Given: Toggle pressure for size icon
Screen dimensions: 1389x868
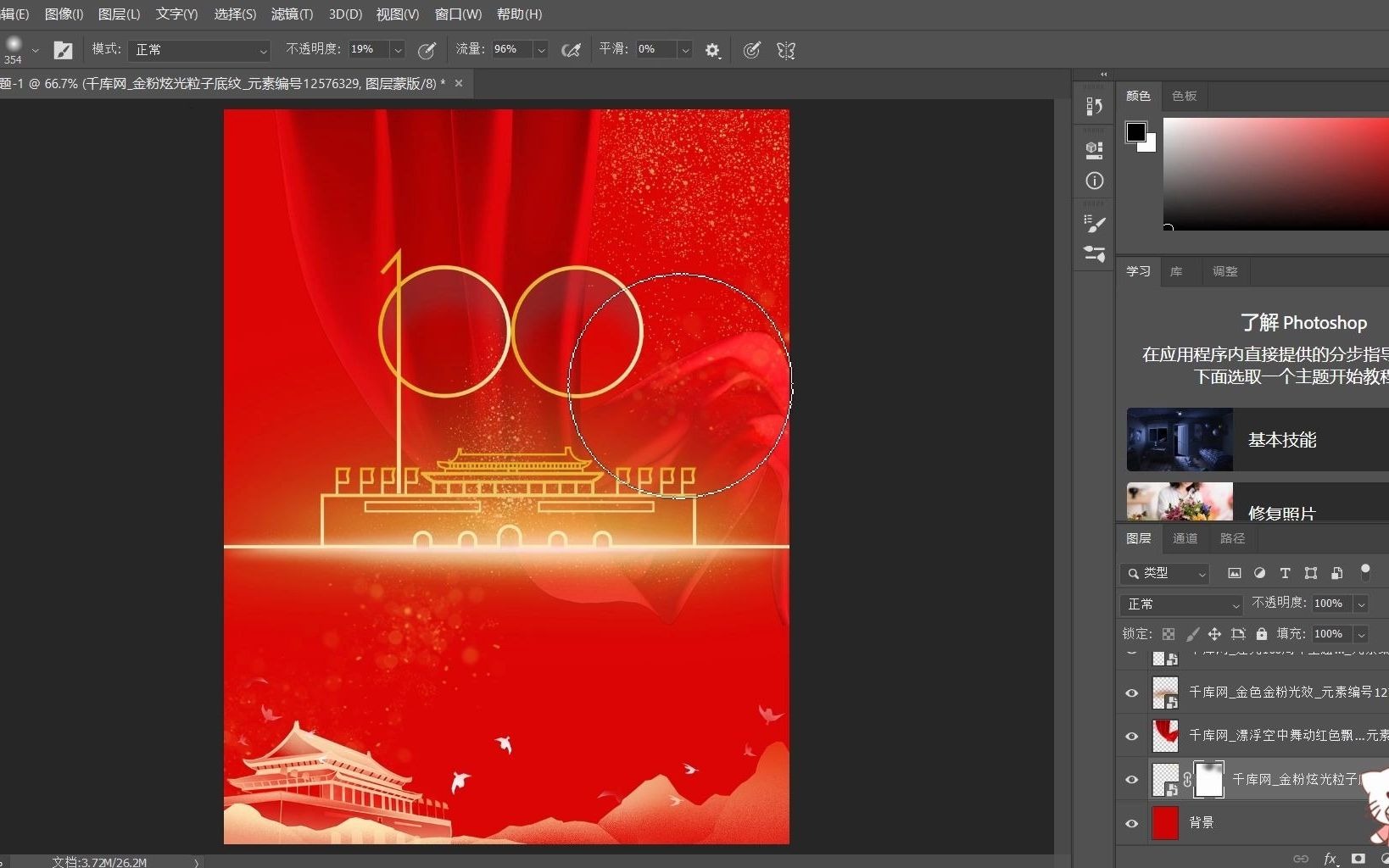Looking at the screenshot, I should (751, 50).
